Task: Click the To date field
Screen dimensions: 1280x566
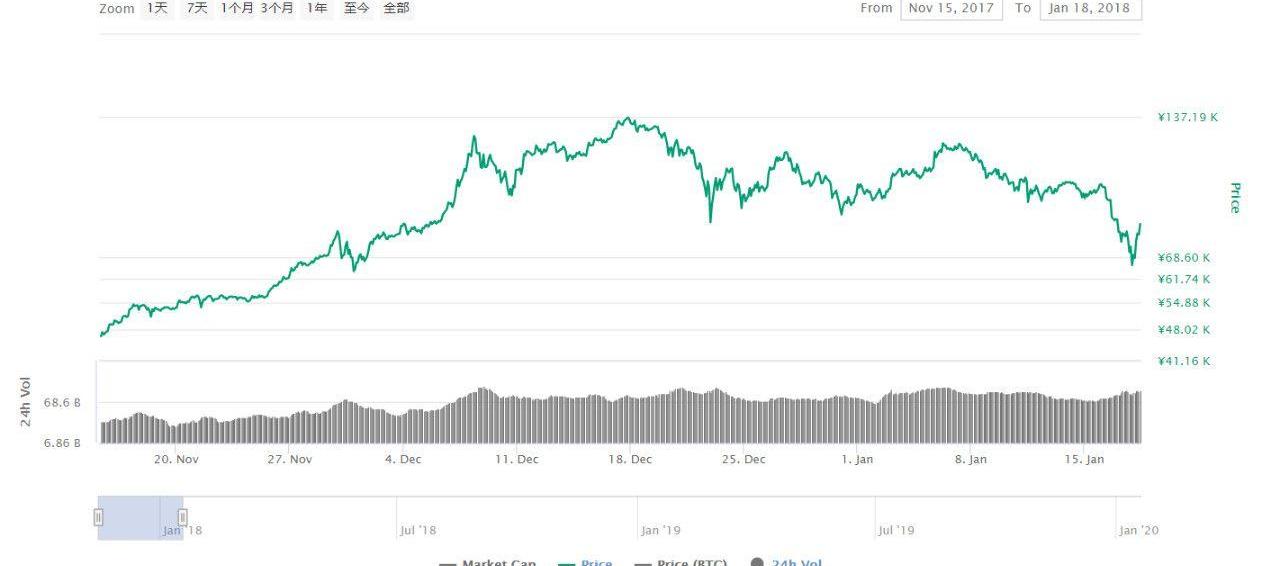Action: (x=1090, y=8)
